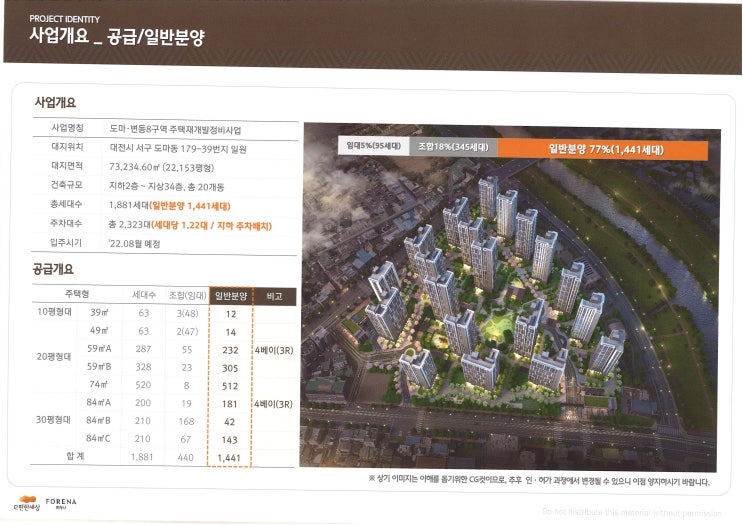The width and height of the screenshot is (743, 525).
Task: Click the 대지위치 row label
Action: 67,147
